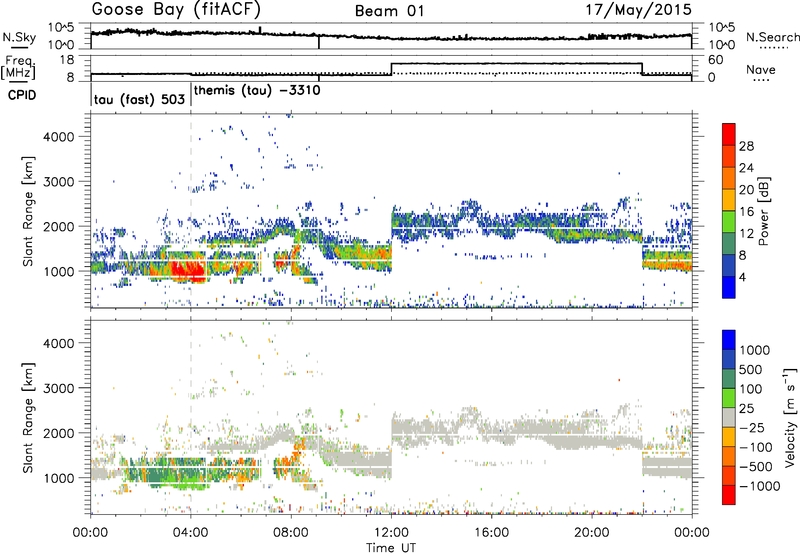Click the 'Velocity [m s-1]' colorbar title
The image size is (800, 554).
790,417
